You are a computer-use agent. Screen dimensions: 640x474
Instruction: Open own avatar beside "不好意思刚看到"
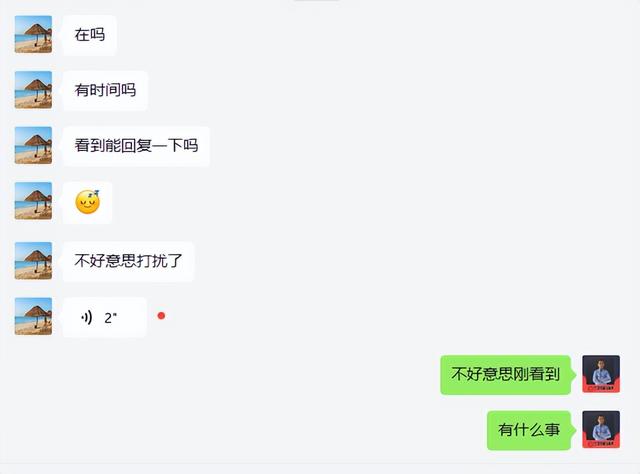(601, 374)
